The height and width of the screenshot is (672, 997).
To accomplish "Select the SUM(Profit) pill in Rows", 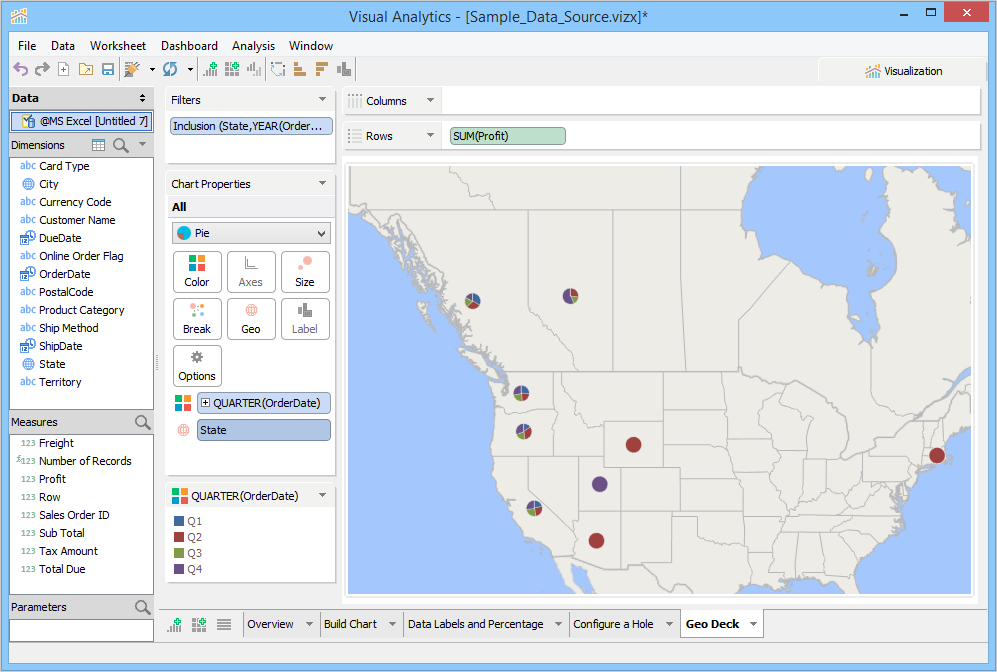I will point(507,136).
